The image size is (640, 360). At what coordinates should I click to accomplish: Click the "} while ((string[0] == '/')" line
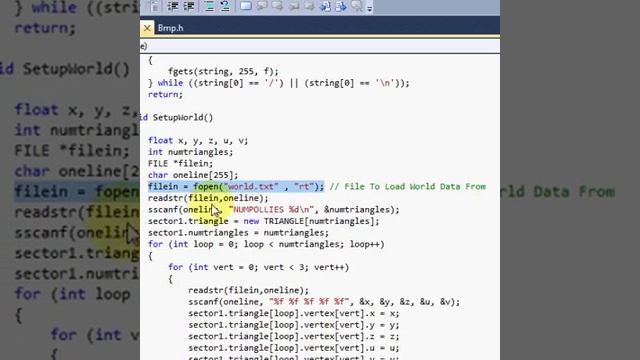click(278, 83)
